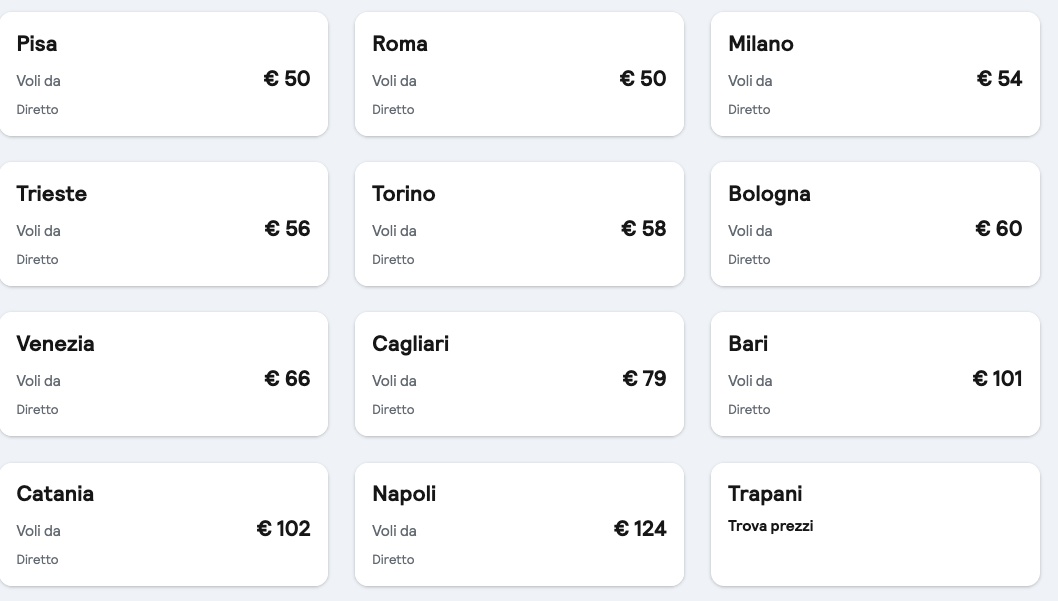Open the Pisa flight card
Screen dimensions: 1058x601
point(163,74)
